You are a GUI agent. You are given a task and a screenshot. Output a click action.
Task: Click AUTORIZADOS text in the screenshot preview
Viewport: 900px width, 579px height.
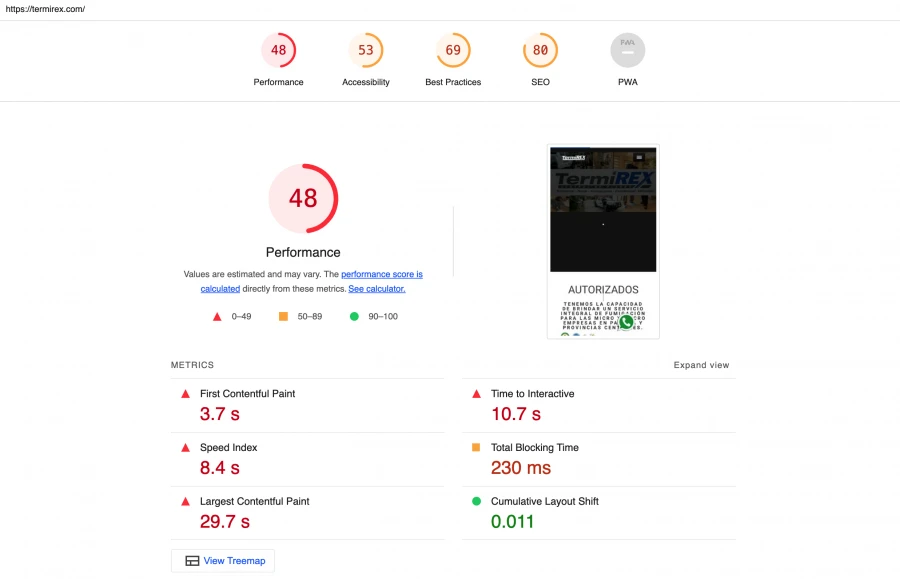click(603, 290)
